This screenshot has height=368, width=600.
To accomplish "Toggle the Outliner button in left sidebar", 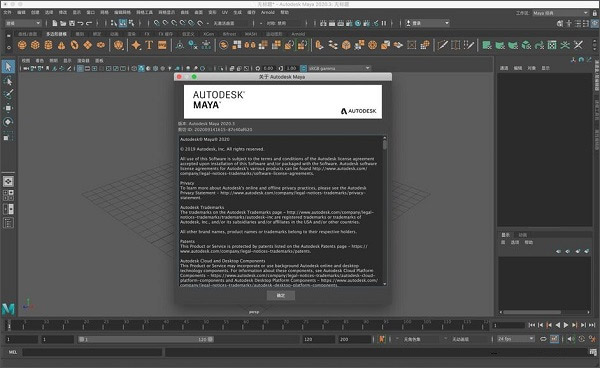I will tap(8, 223).
